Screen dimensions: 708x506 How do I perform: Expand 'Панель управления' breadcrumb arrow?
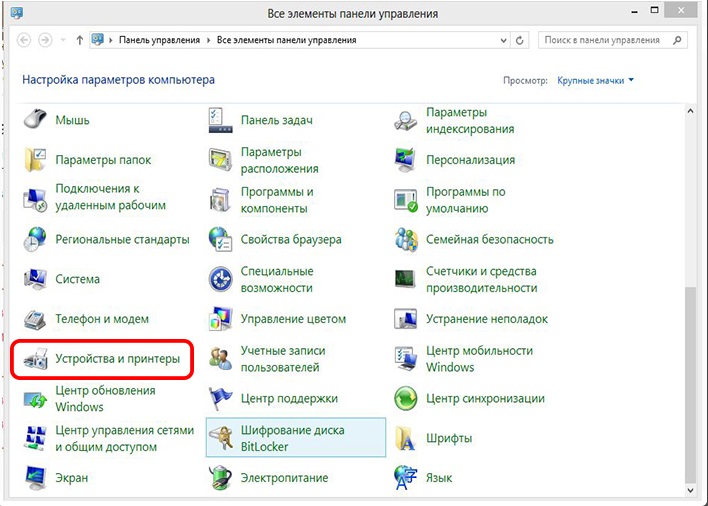(x=210, y=41)
